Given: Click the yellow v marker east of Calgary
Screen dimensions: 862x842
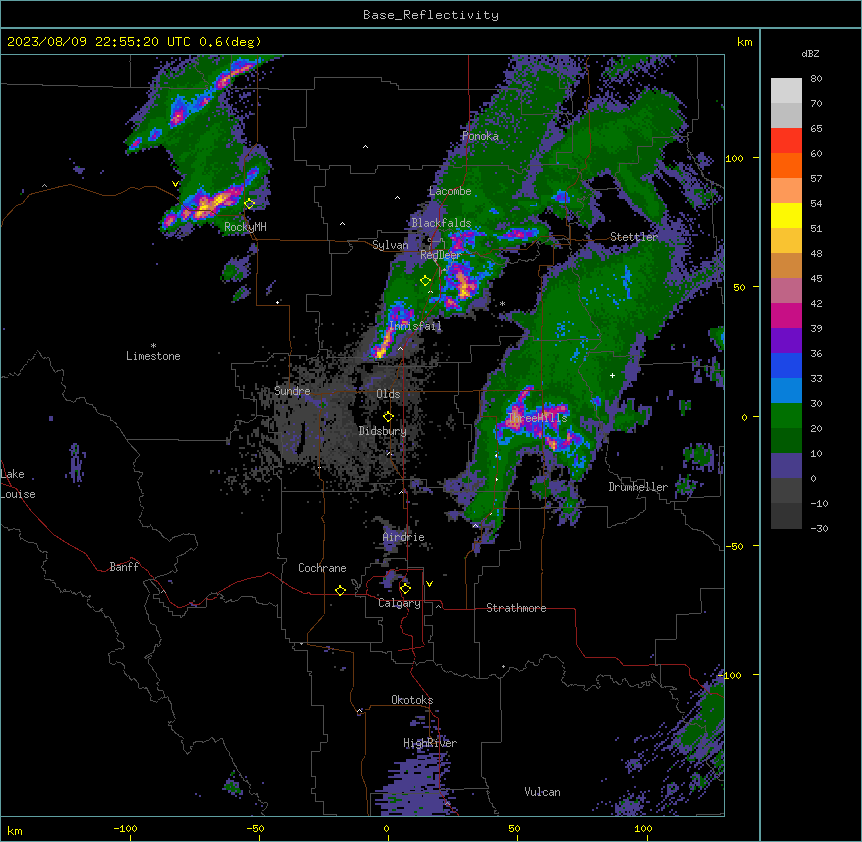Looking at the screenshot, I should [x=429, y=584].
